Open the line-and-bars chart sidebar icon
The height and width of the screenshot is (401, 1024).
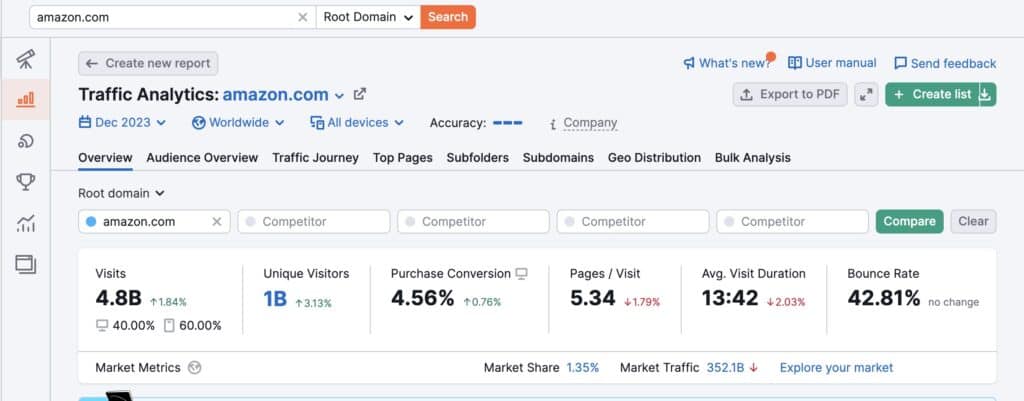25,224
